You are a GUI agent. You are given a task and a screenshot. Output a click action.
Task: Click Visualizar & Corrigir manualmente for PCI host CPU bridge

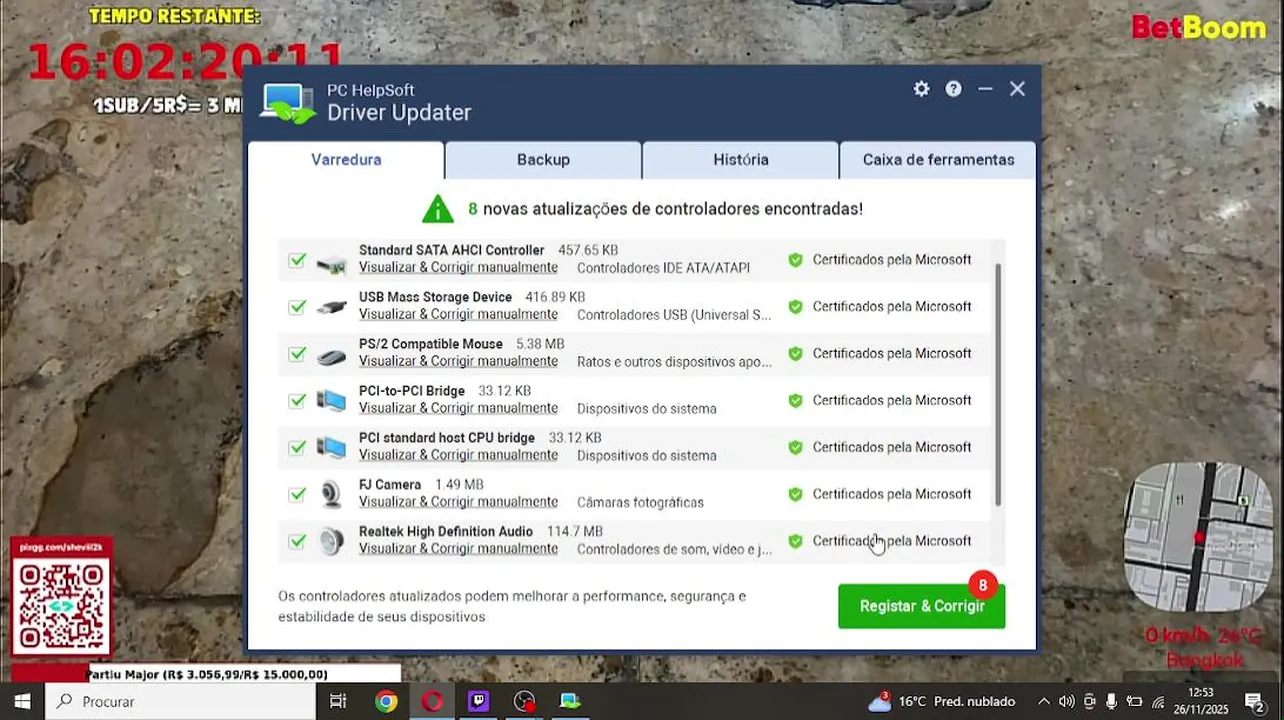(x=458, y=455)
